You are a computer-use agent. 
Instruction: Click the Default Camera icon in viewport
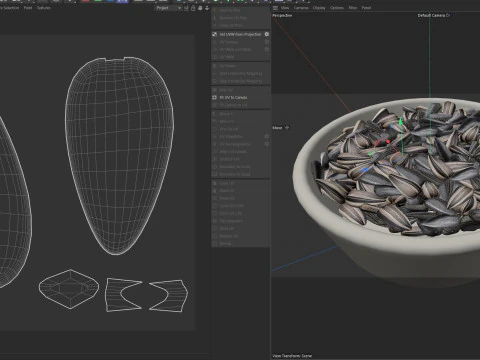(448, 15)
